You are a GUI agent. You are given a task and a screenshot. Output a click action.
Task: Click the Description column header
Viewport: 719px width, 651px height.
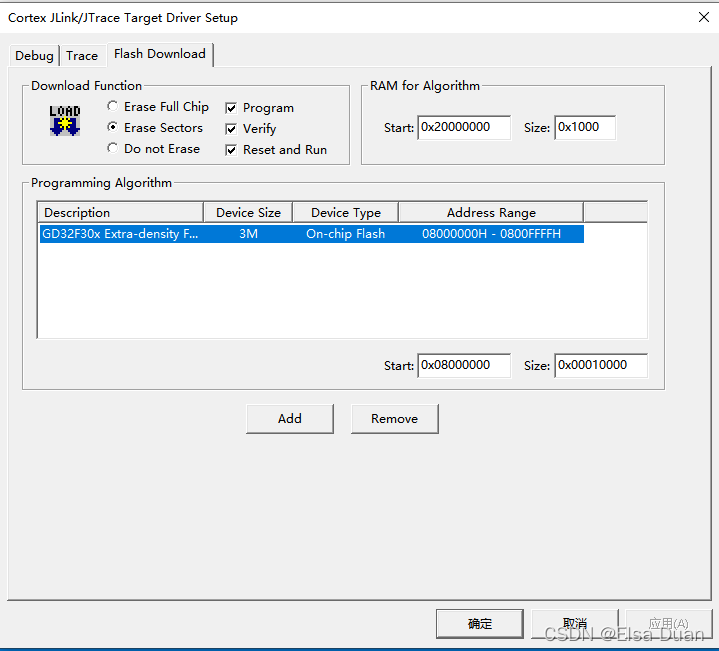click(x=121, y=212)
